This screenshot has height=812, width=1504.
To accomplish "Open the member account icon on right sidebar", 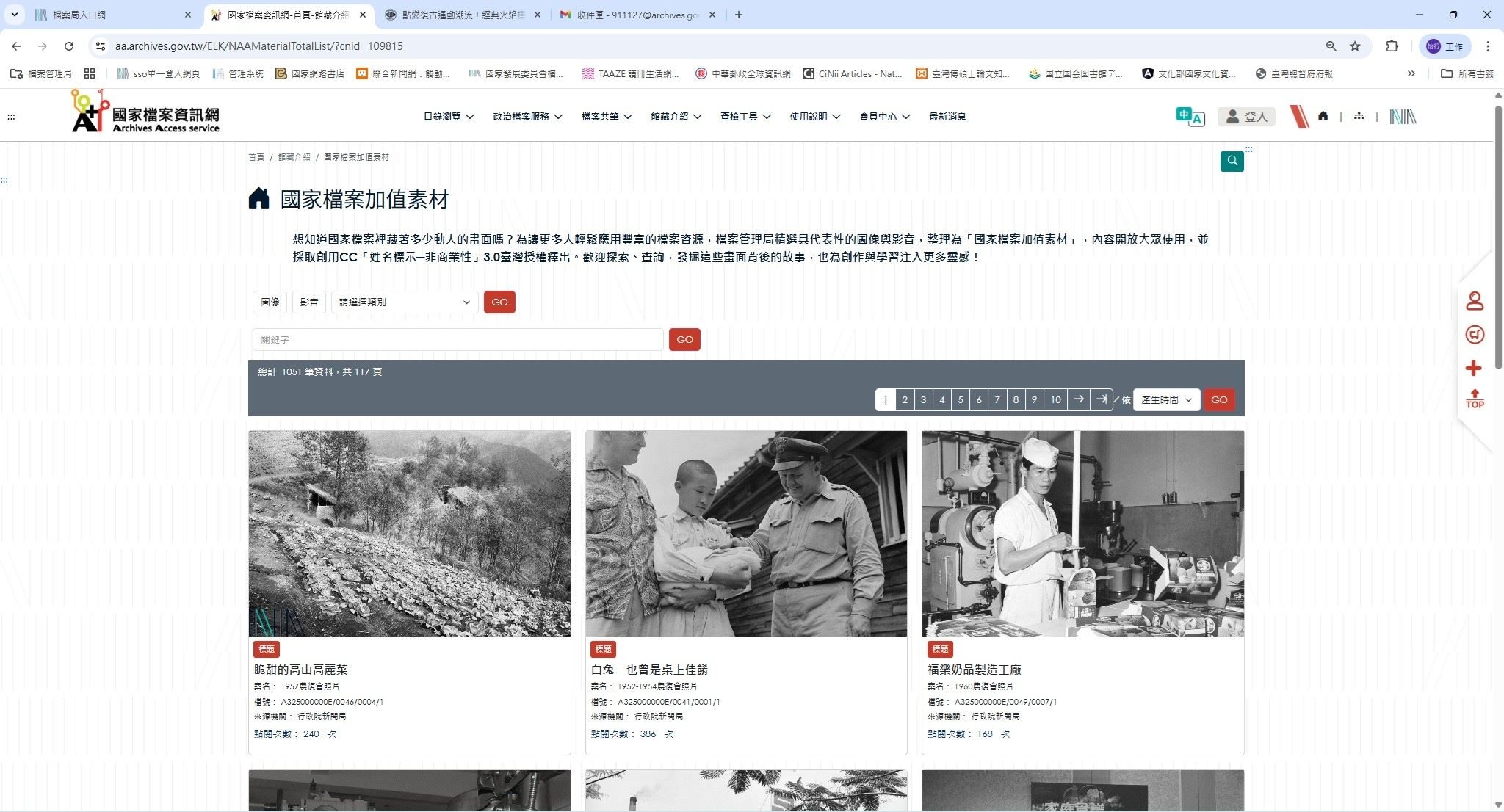I will pos(1475,300).
